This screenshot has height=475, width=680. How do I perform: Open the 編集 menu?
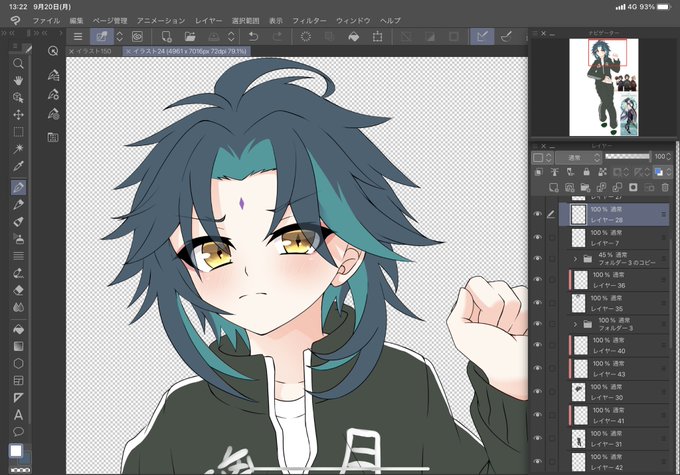pyautogui.click(x=76, y=21)
